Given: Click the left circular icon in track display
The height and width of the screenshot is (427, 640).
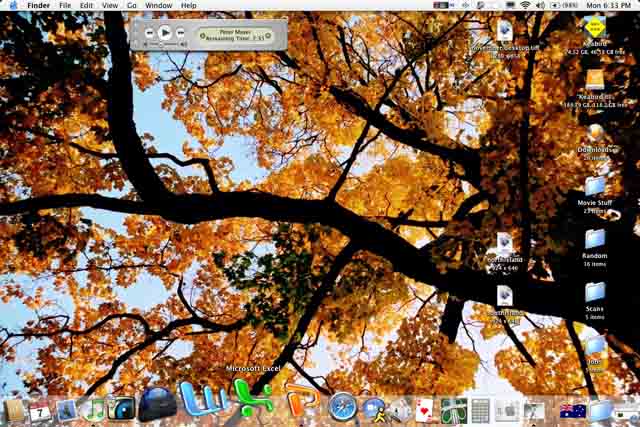Looking at the screenshot, I should pos(202,36).
